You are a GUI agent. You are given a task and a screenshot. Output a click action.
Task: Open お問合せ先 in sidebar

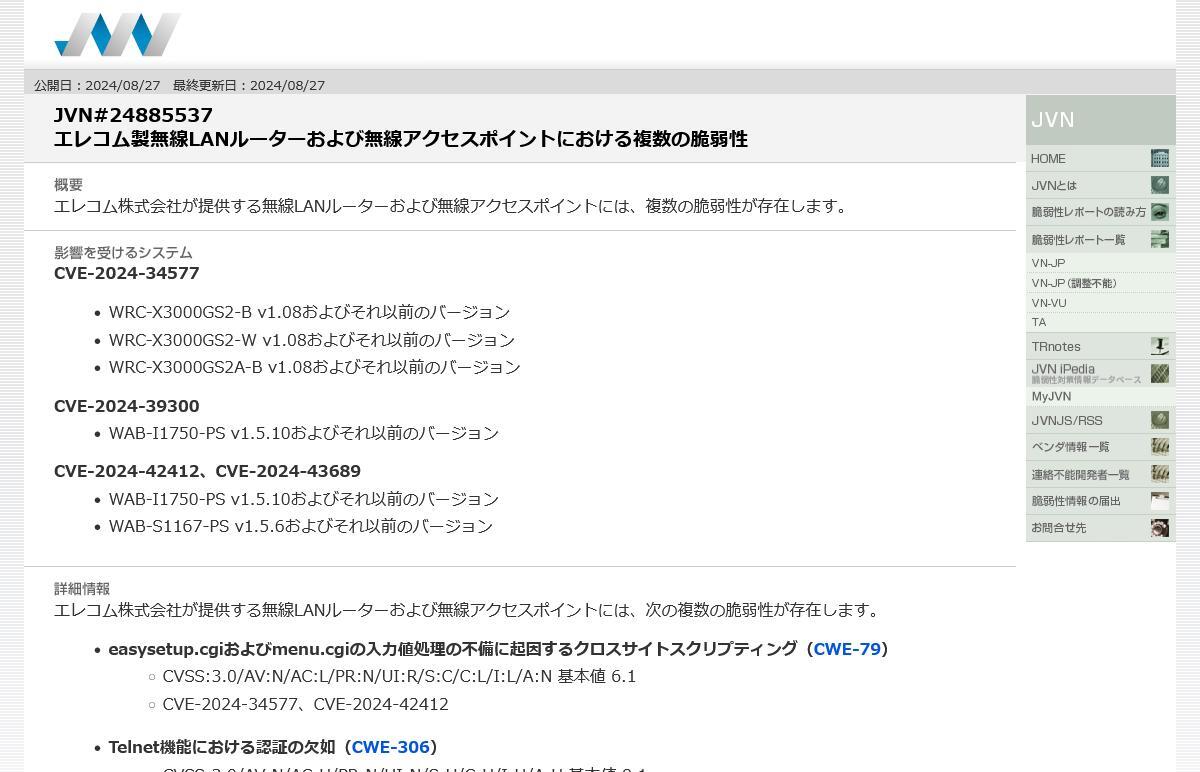pos(1100,528)
